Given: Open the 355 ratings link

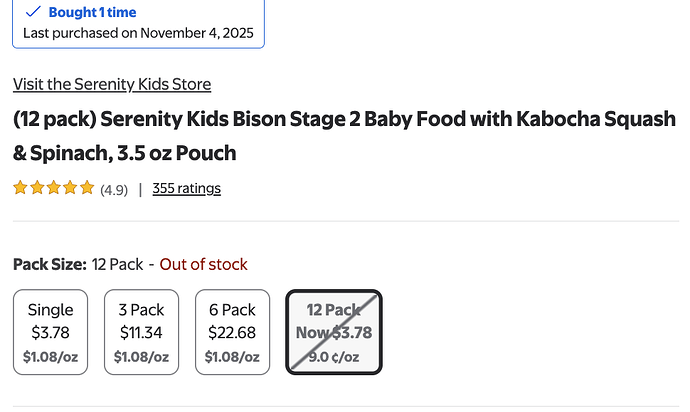Looking at the screenshot, I should (186, 188).
